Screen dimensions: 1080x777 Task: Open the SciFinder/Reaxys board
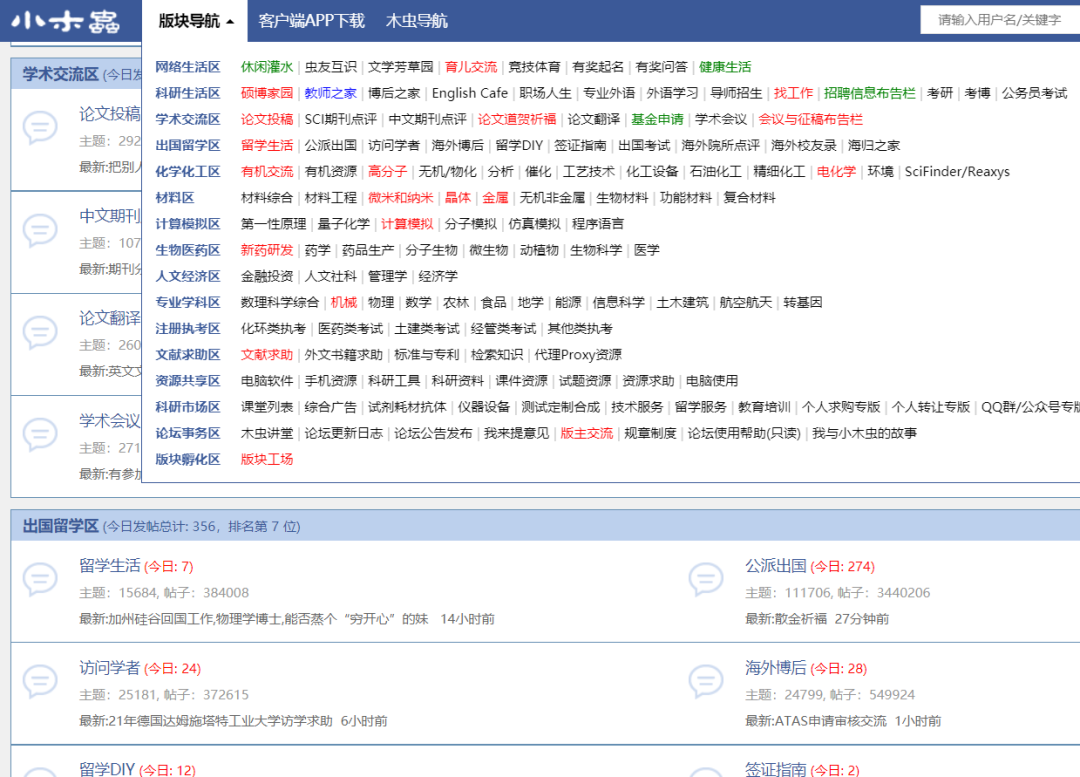coord(957,172)
